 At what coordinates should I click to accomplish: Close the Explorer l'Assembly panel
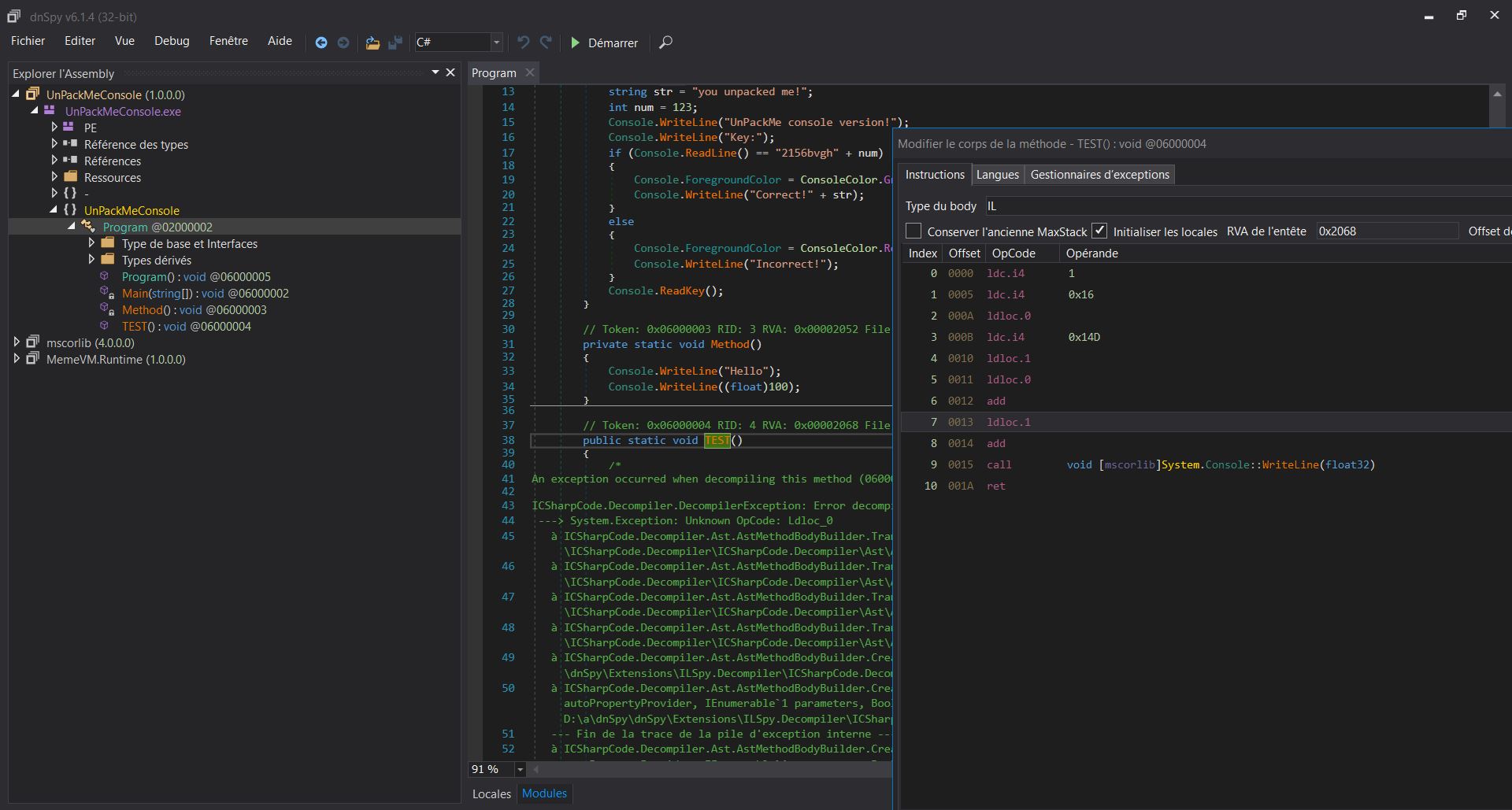pos(450,72)
